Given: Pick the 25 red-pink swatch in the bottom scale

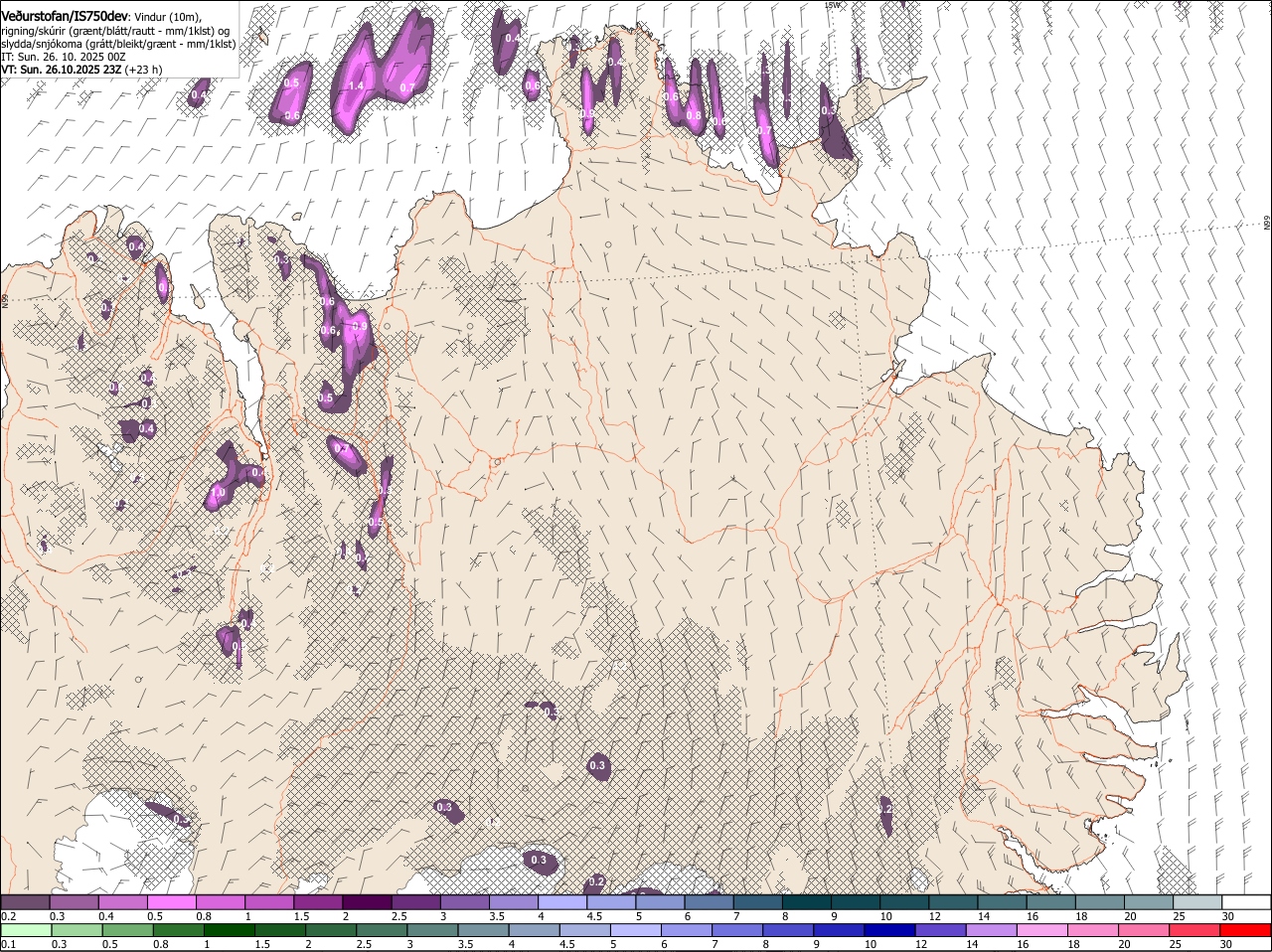Looking at the screenshot, I should (x=1192, y=930).
